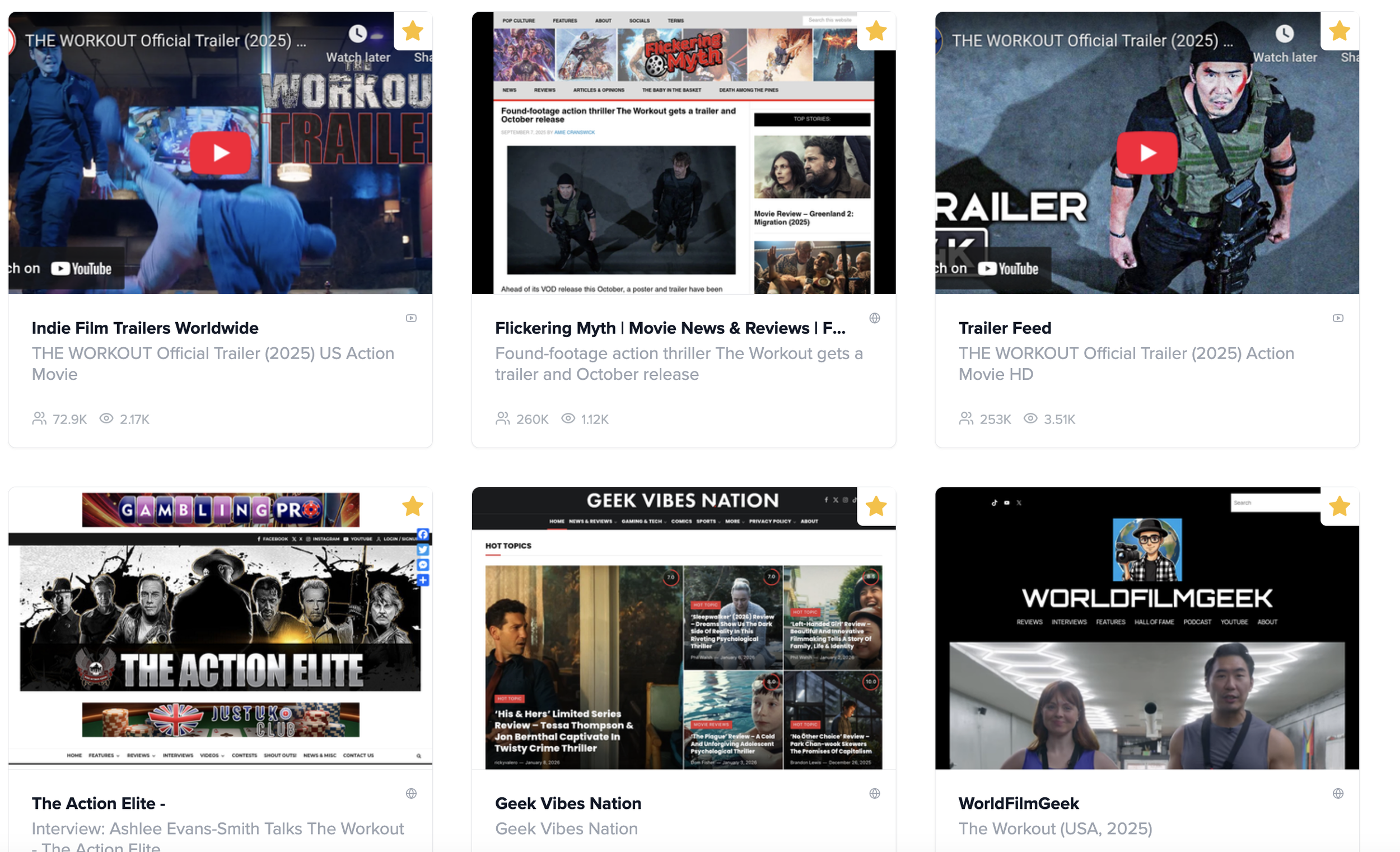Toggle favorite star on Indie Film Trailers card
This screenshot has height=852, width=1400.
(413, 31)
